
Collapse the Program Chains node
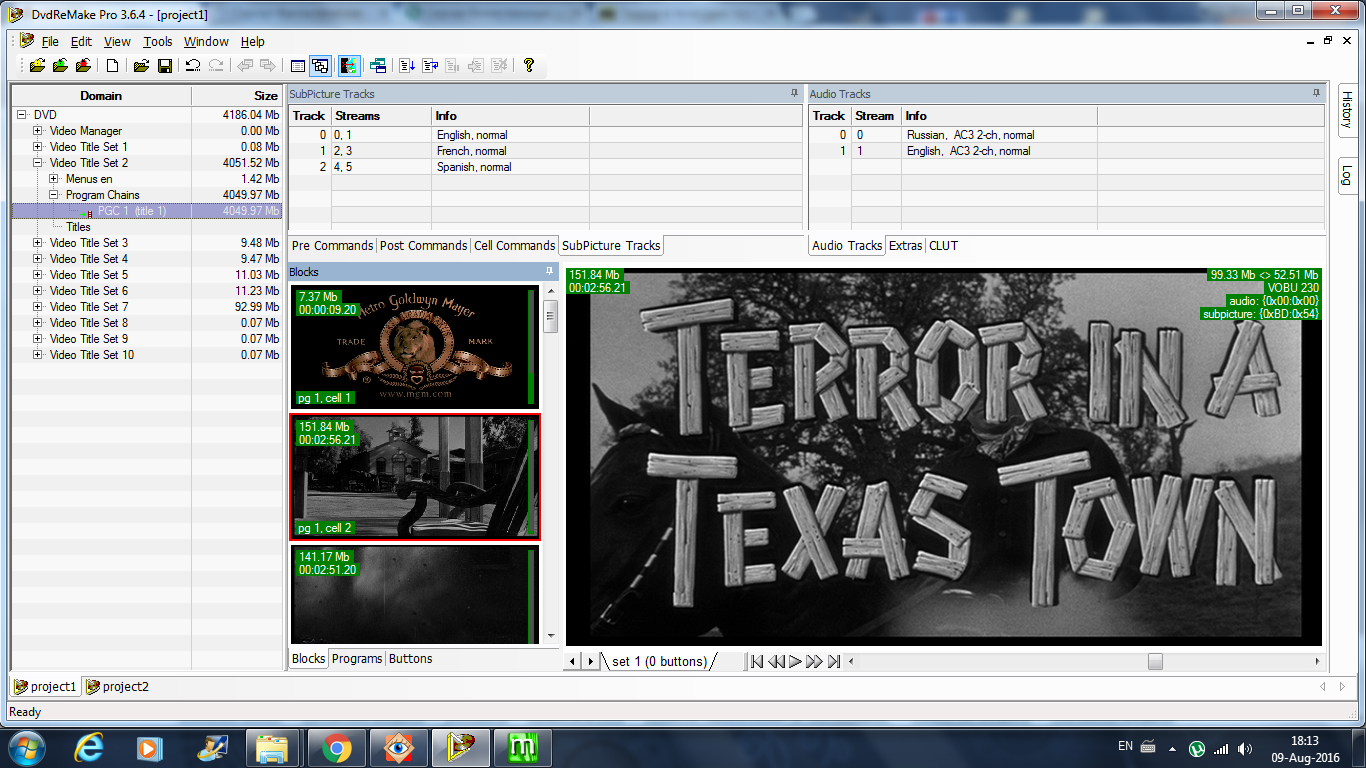(x=54, y=195)
